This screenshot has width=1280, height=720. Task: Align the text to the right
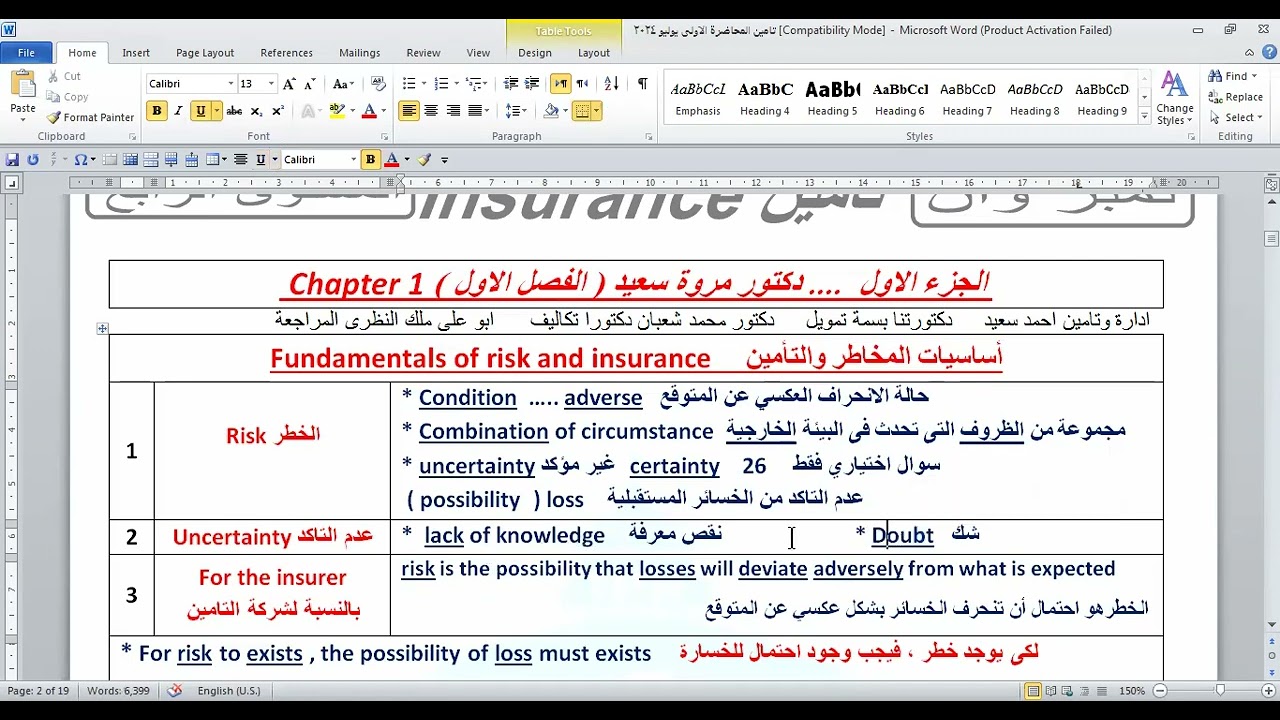[453, 111]
